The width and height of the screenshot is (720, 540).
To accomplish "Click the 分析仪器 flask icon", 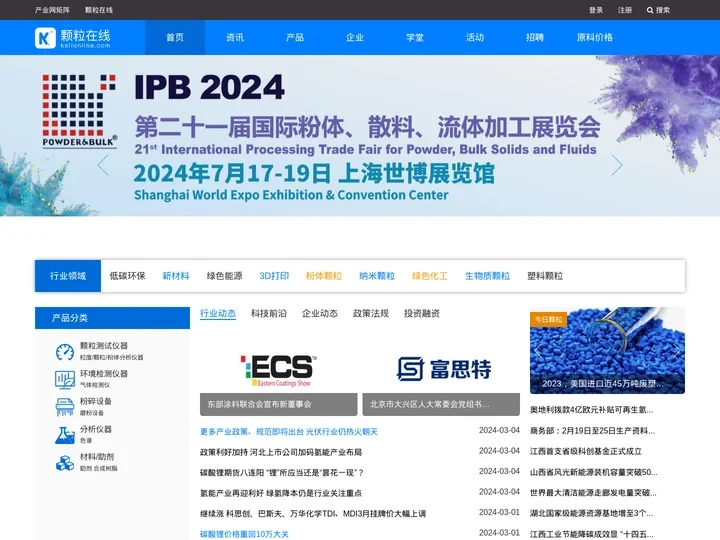I will click(65, 435).
